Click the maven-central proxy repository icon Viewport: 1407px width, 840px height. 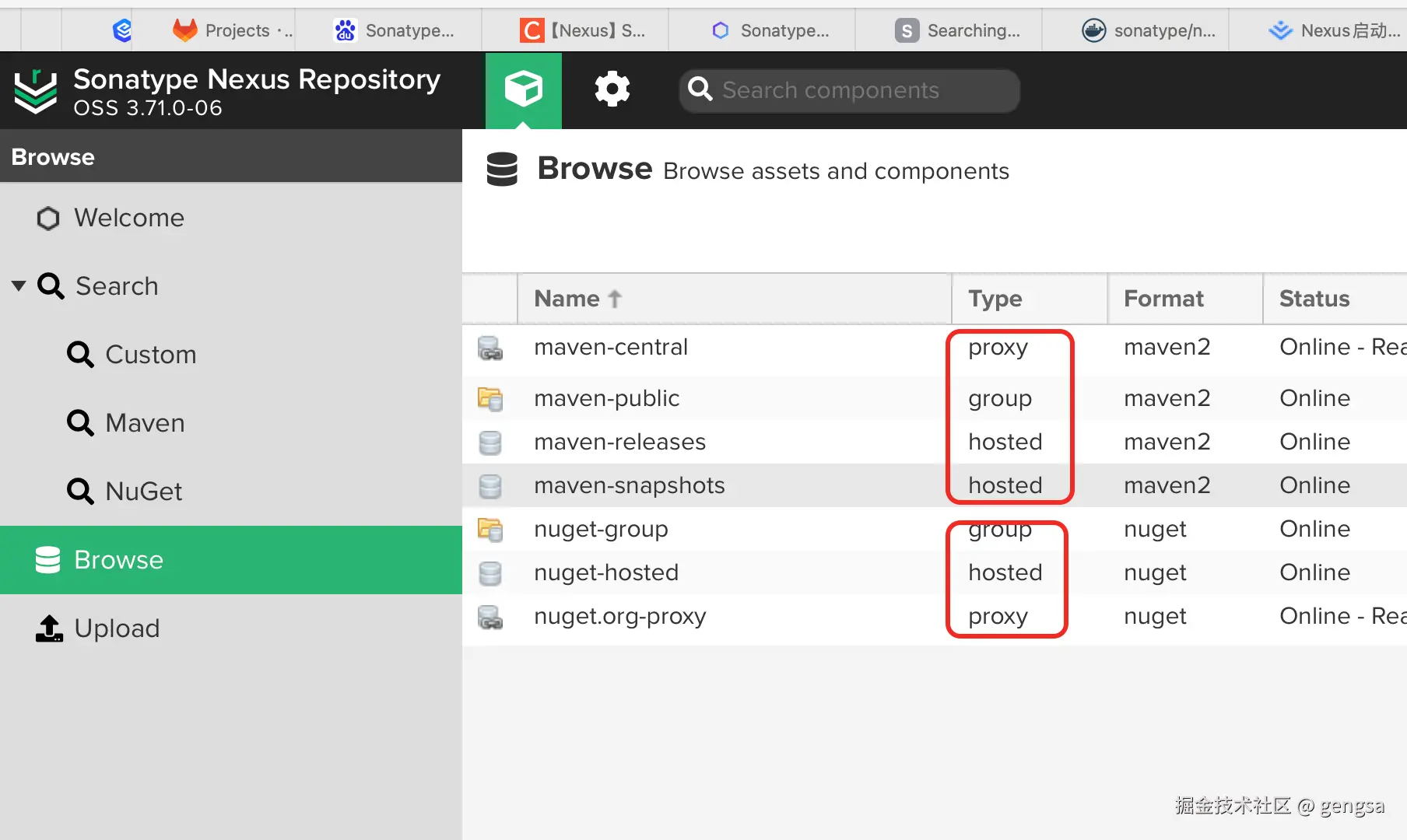point(490,348)
